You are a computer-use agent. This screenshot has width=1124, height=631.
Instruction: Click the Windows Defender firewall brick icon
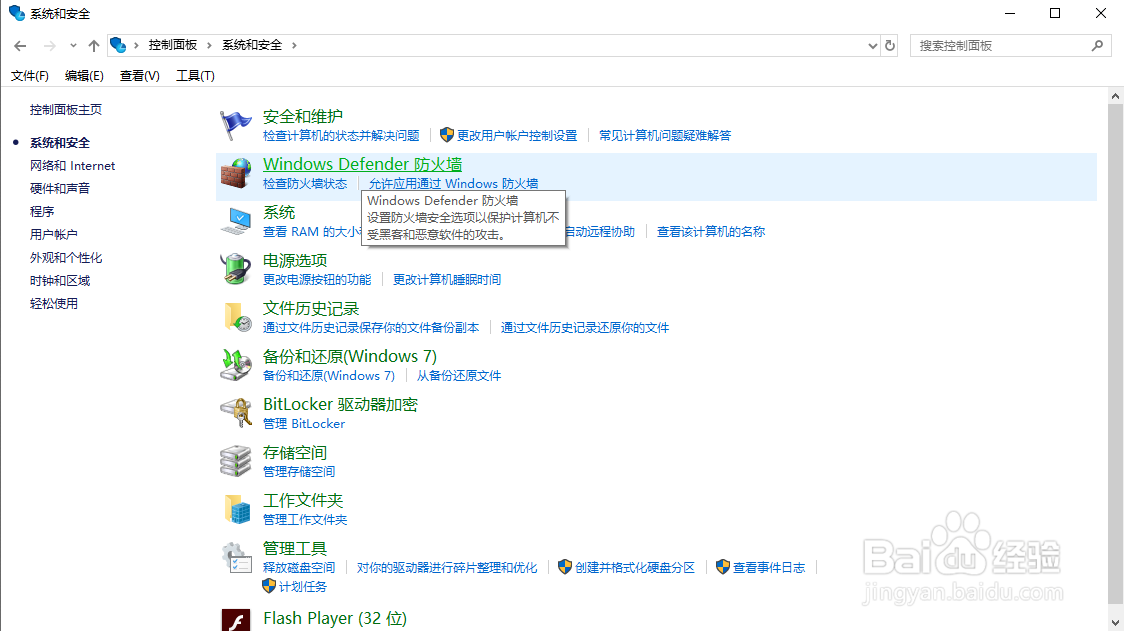pyautogui.click(x=235, y=174)
